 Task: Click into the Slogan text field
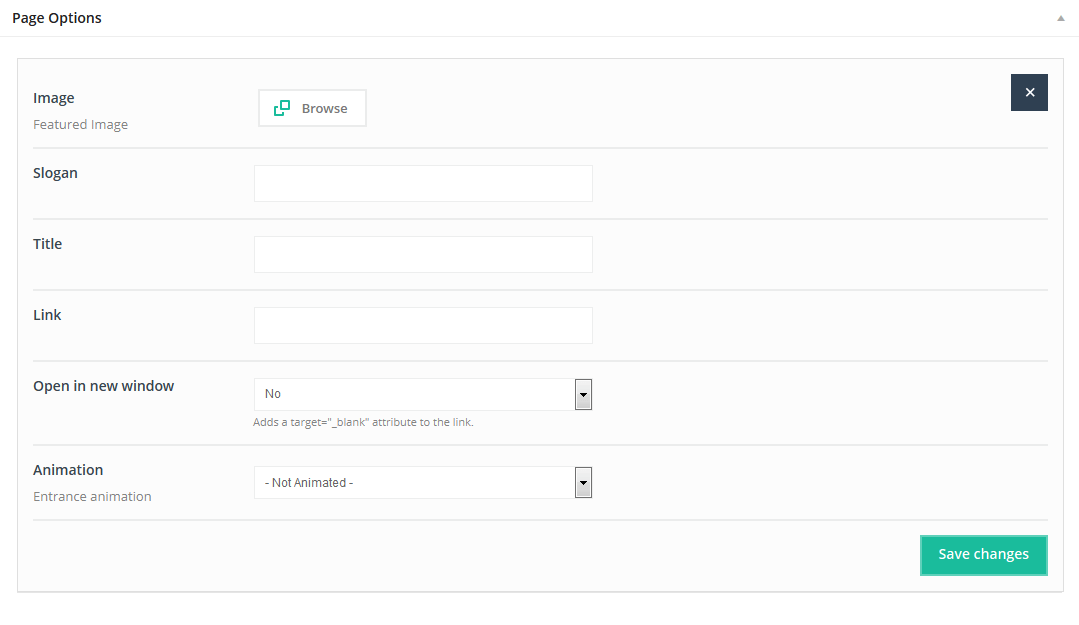(x=423, y=184)
